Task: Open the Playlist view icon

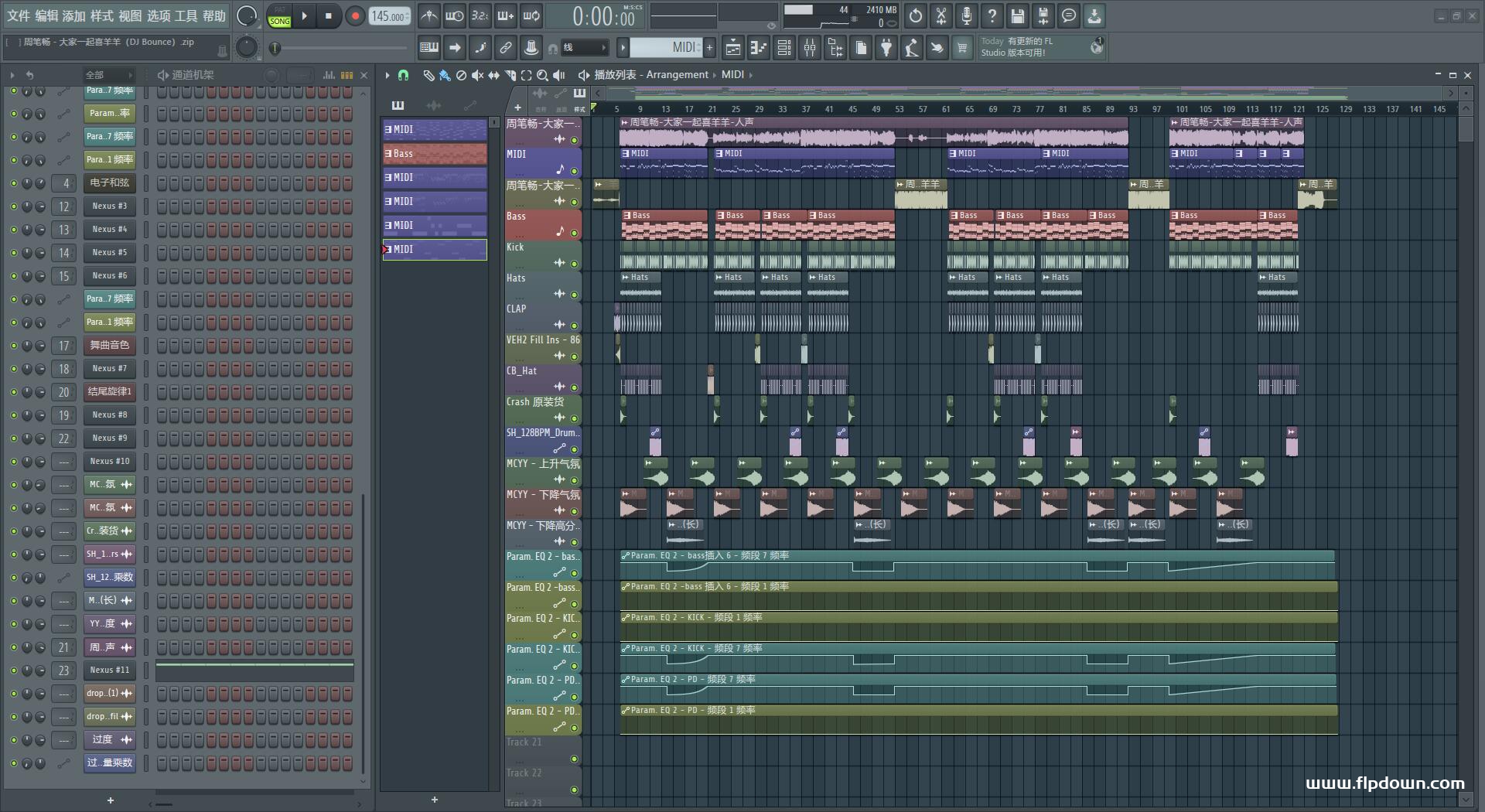Action: point(732,48)
